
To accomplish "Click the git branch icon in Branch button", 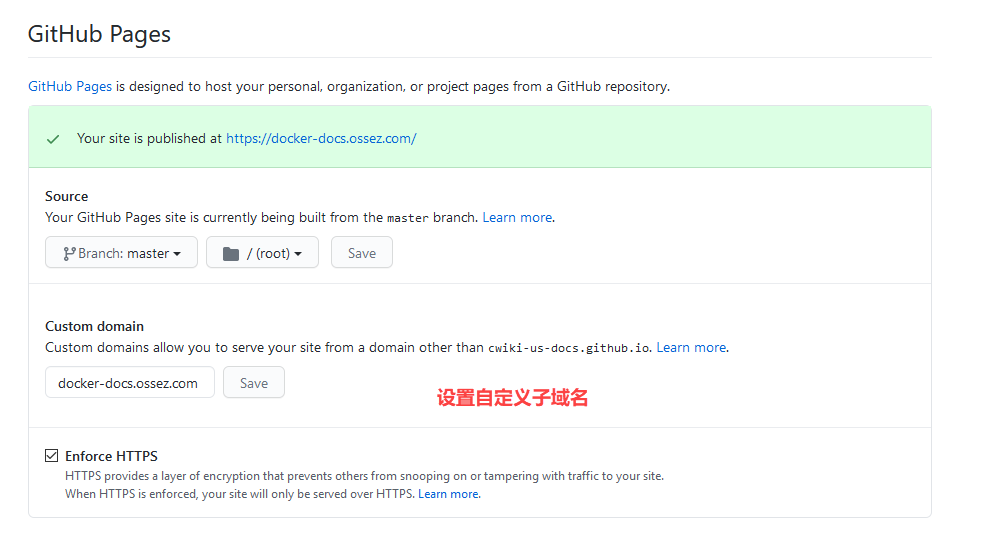I will (x=69, y=254).
